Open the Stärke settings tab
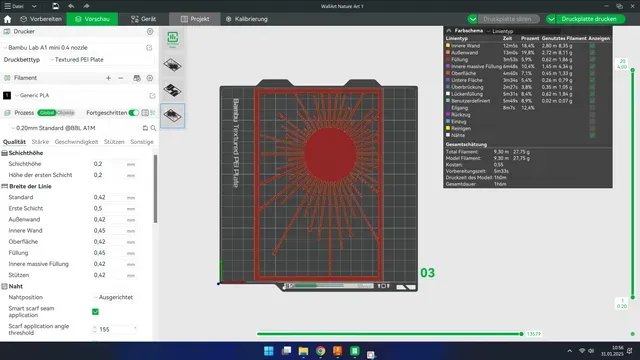This screenshot has width=640, height=360. (x=40, y=142)
